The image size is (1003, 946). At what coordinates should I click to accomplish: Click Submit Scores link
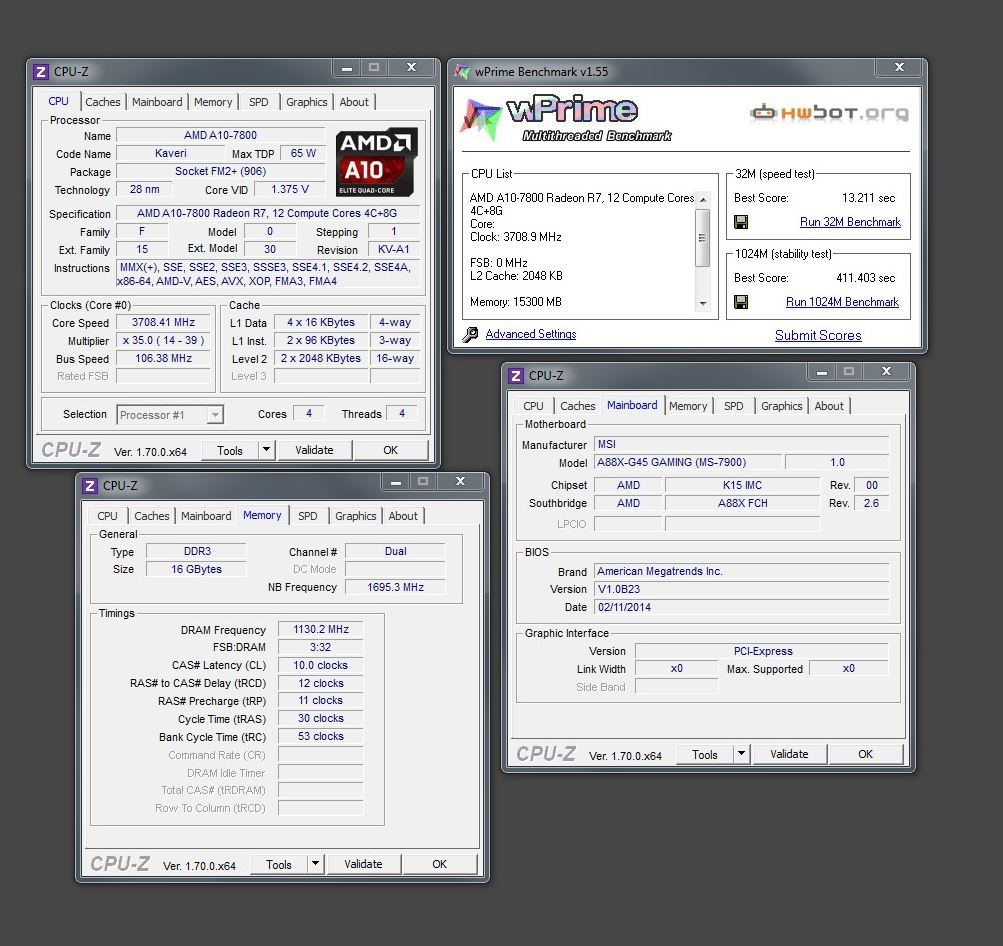818,335
